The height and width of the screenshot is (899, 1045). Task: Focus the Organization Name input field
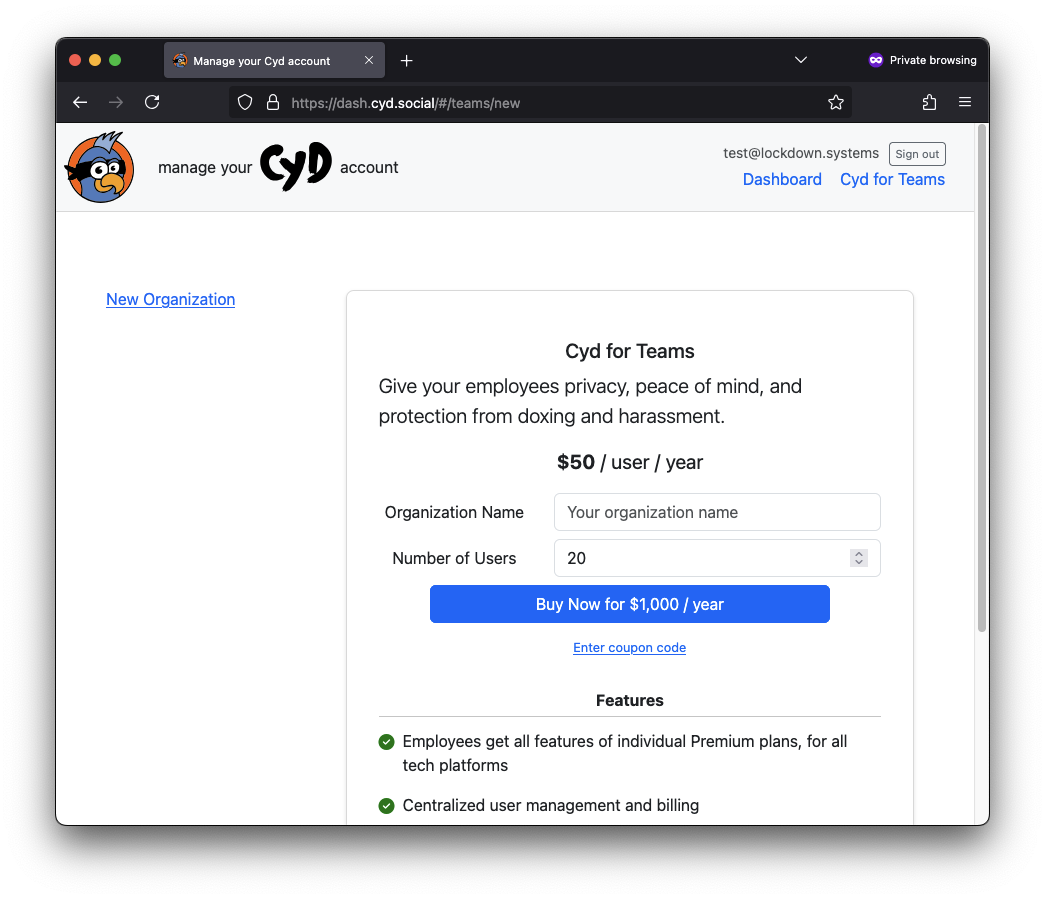click(716, 512)
